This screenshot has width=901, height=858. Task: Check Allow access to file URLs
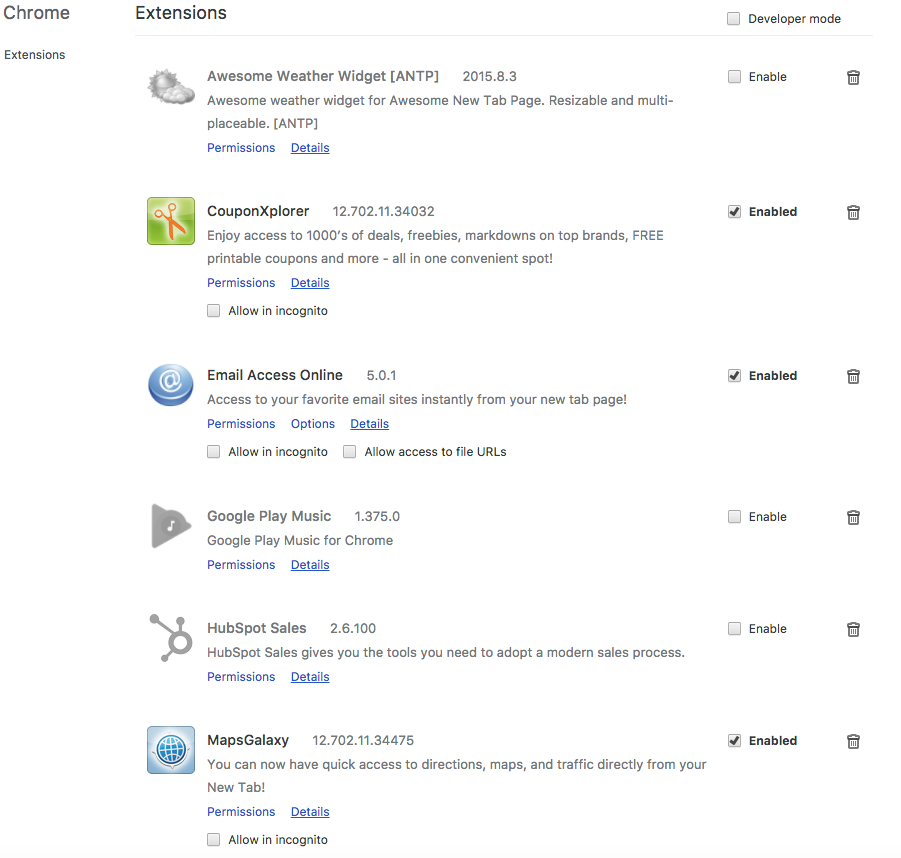[349, 452]
